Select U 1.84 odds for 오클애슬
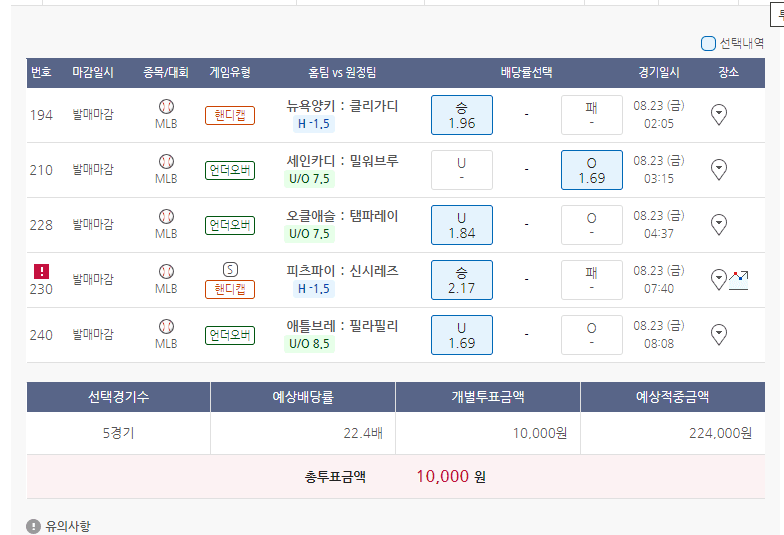The width and height of the screenshot is (784, 535). coord(462,225)
